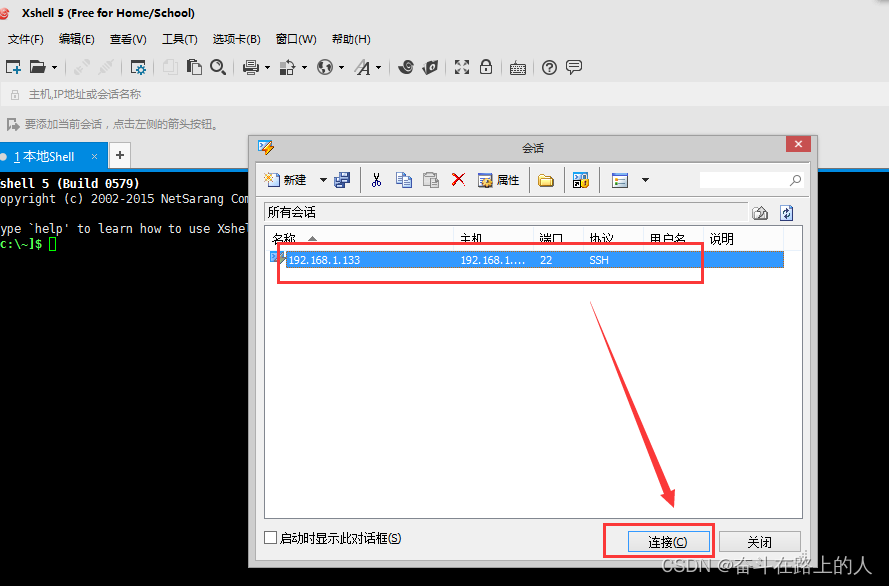Image resolution: width=889 pixels, height=586 pixels.
Task: Open Properties (属性) in Sessions dialog
Action: 498,180
